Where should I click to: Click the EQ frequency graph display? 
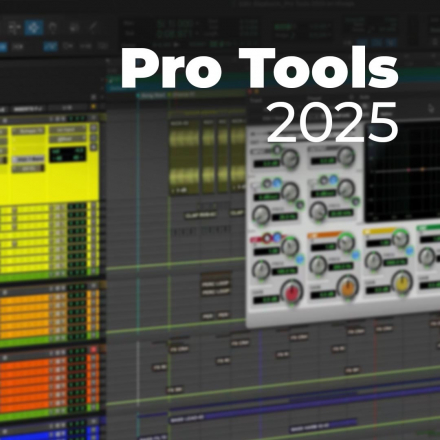(x=403, y=171)
